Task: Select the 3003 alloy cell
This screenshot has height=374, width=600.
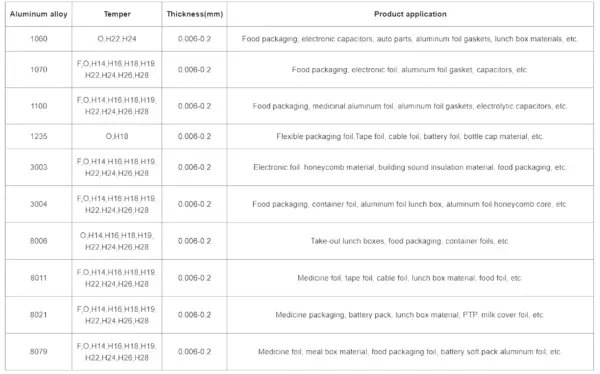Action: coord(39,167)
